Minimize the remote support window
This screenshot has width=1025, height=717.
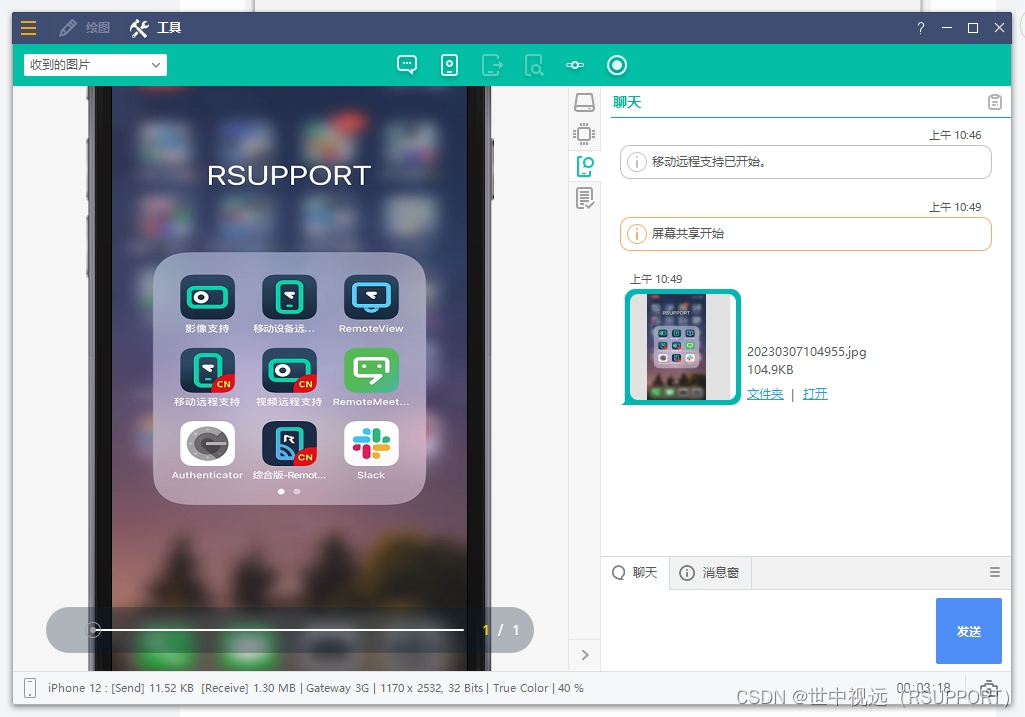(x=947, y=27)
